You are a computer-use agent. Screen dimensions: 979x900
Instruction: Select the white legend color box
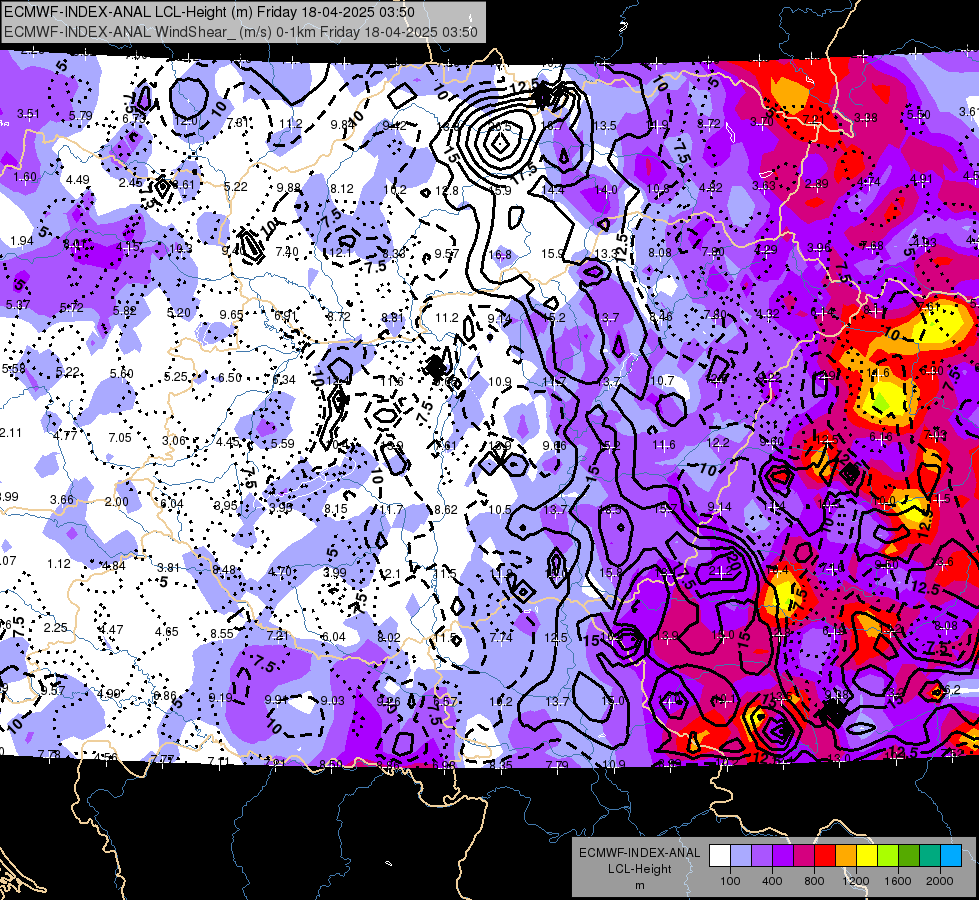point(719,856)
